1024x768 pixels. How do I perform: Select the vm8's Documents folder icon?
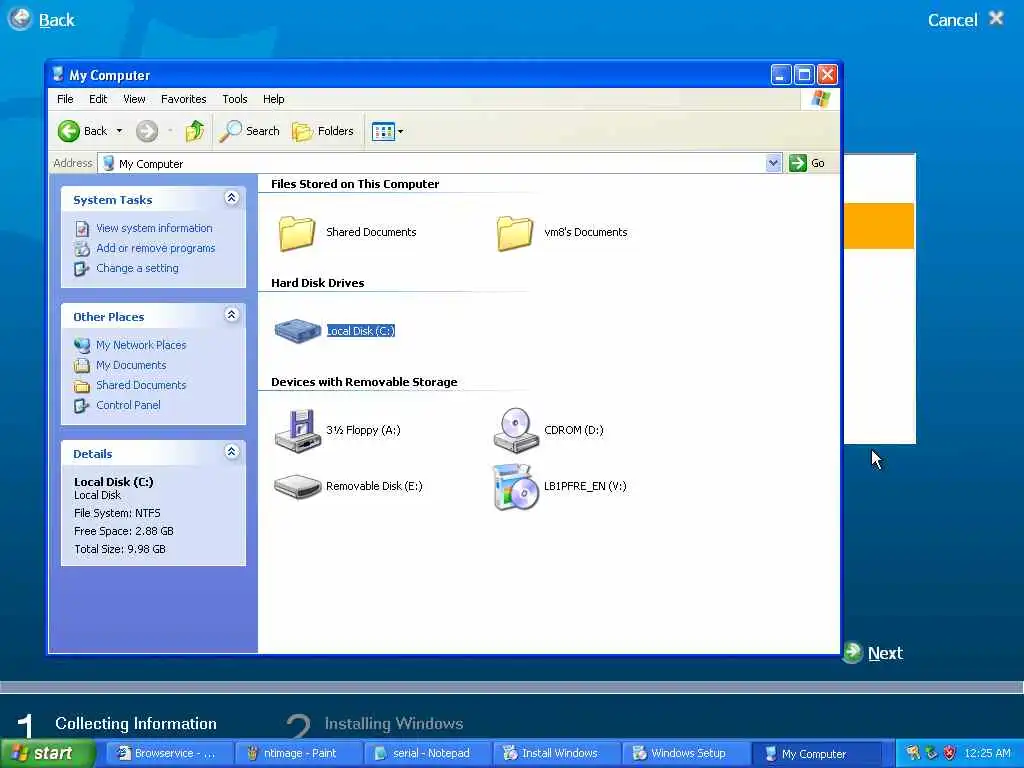pyautogui.click(x=515, y=232)
